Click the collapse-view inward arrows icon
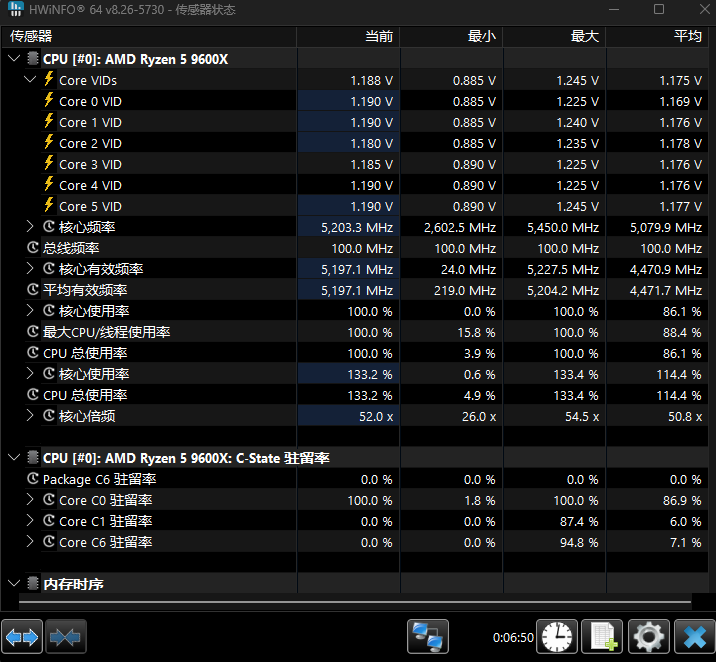 point(67,636)
